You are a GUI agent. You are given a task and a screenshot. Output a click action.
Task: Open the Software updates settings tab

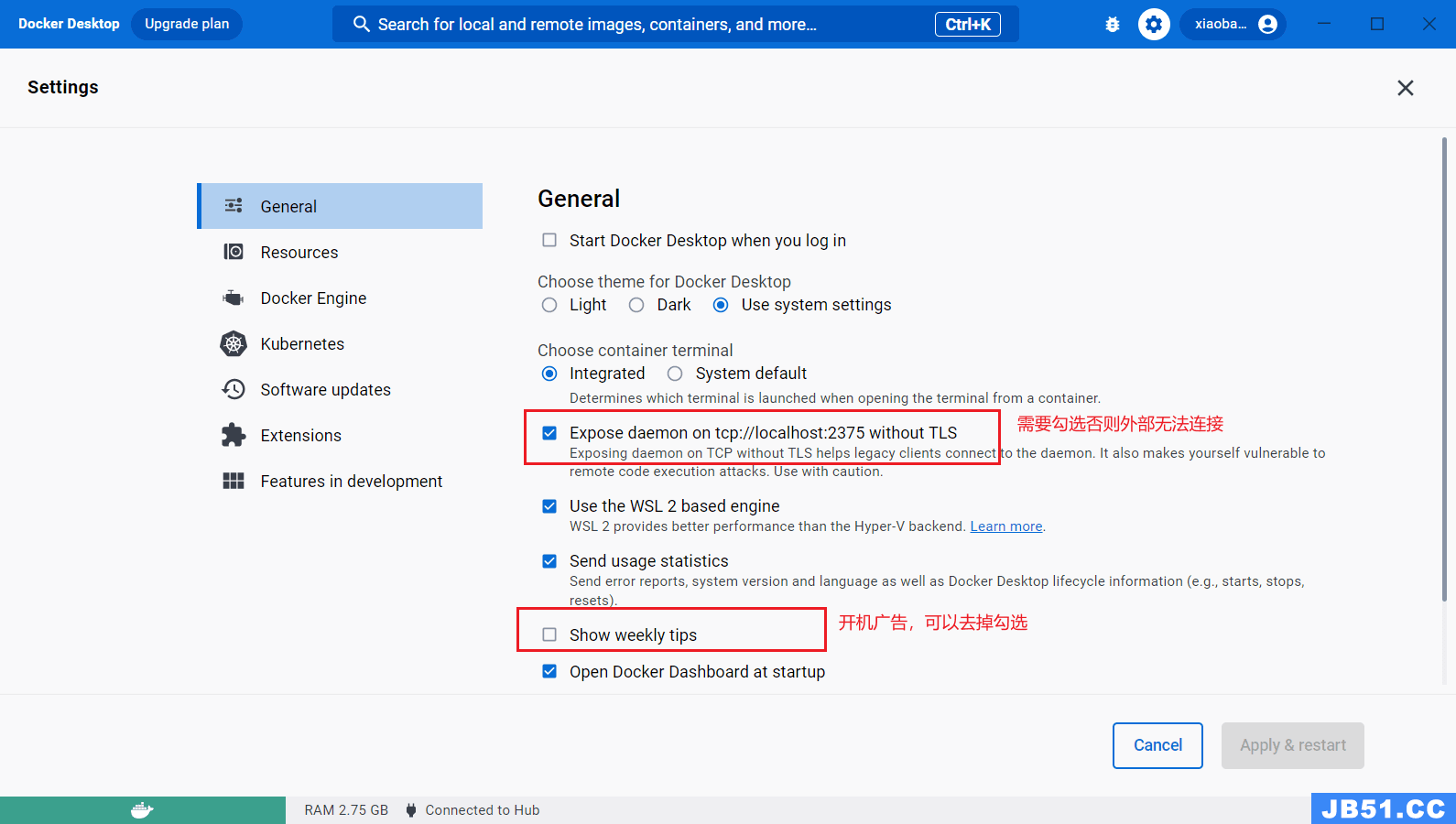click(x=341, y=389)
